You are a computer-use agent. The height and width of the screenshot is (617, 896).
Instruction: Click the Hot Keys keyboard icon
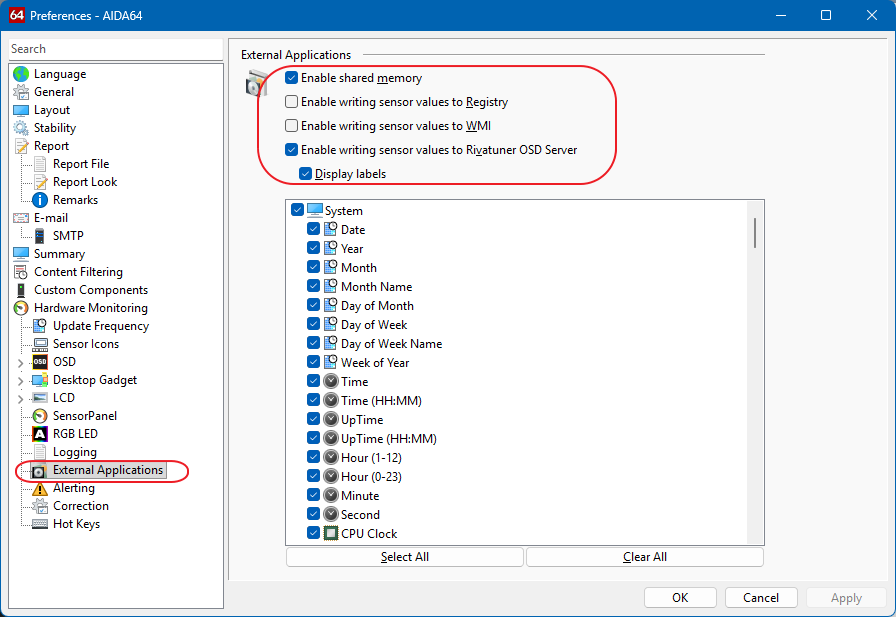tap(40, 524)
